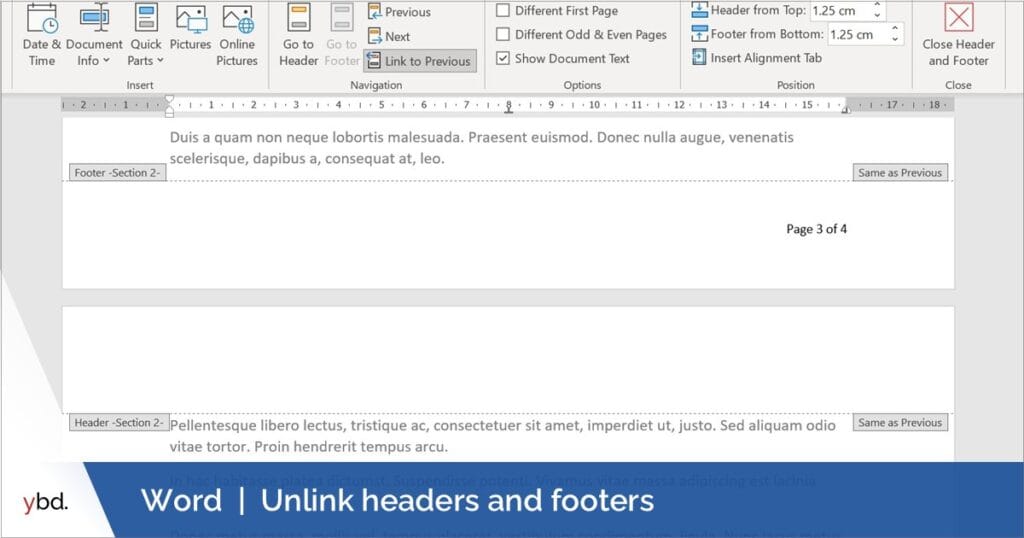
Task: Edit the Header from Top value
Action: click(839, 10)
